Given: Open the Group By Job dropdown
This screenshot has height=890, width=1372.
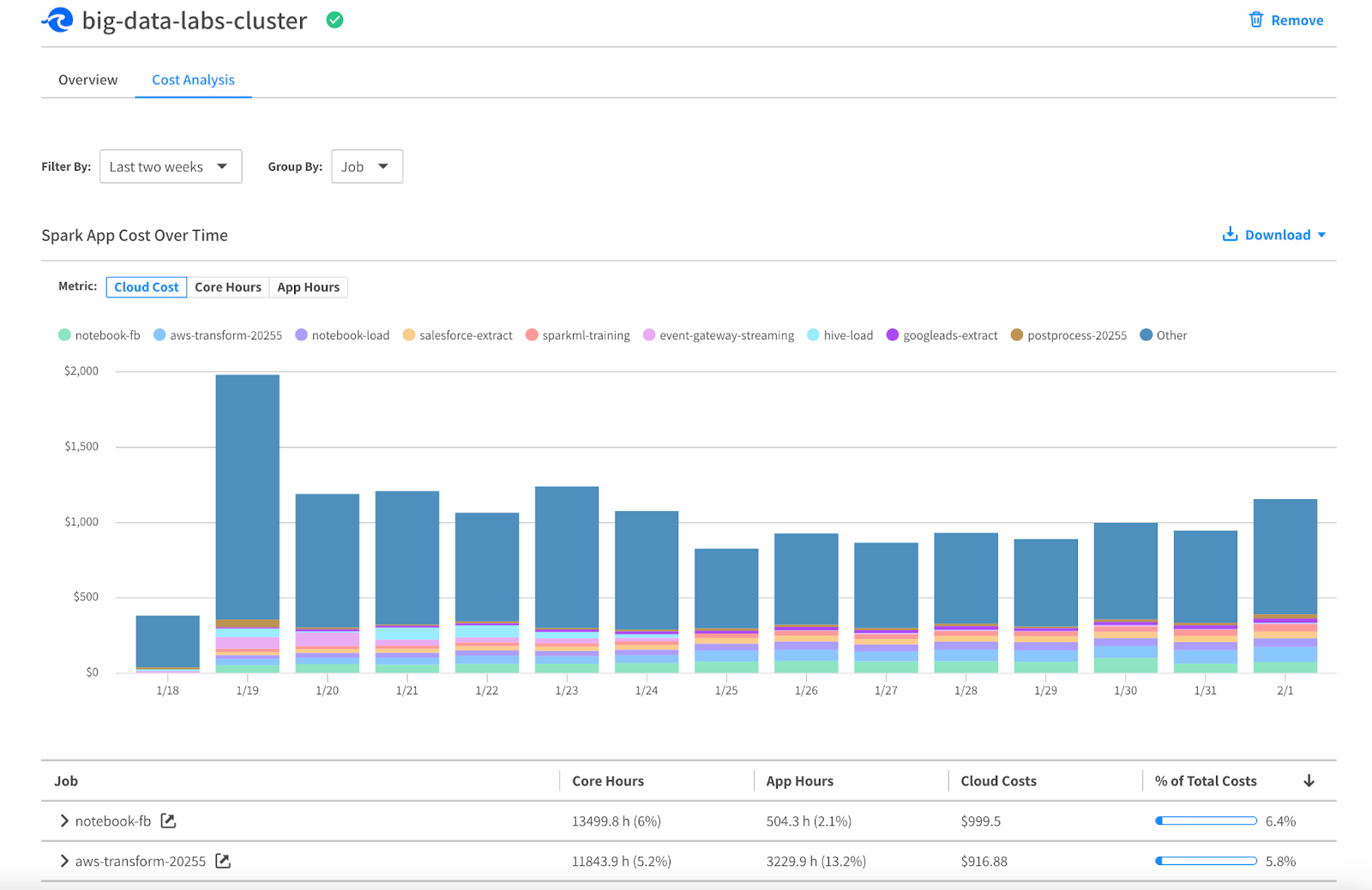Looking at the screenshot, I should [367, 166].
